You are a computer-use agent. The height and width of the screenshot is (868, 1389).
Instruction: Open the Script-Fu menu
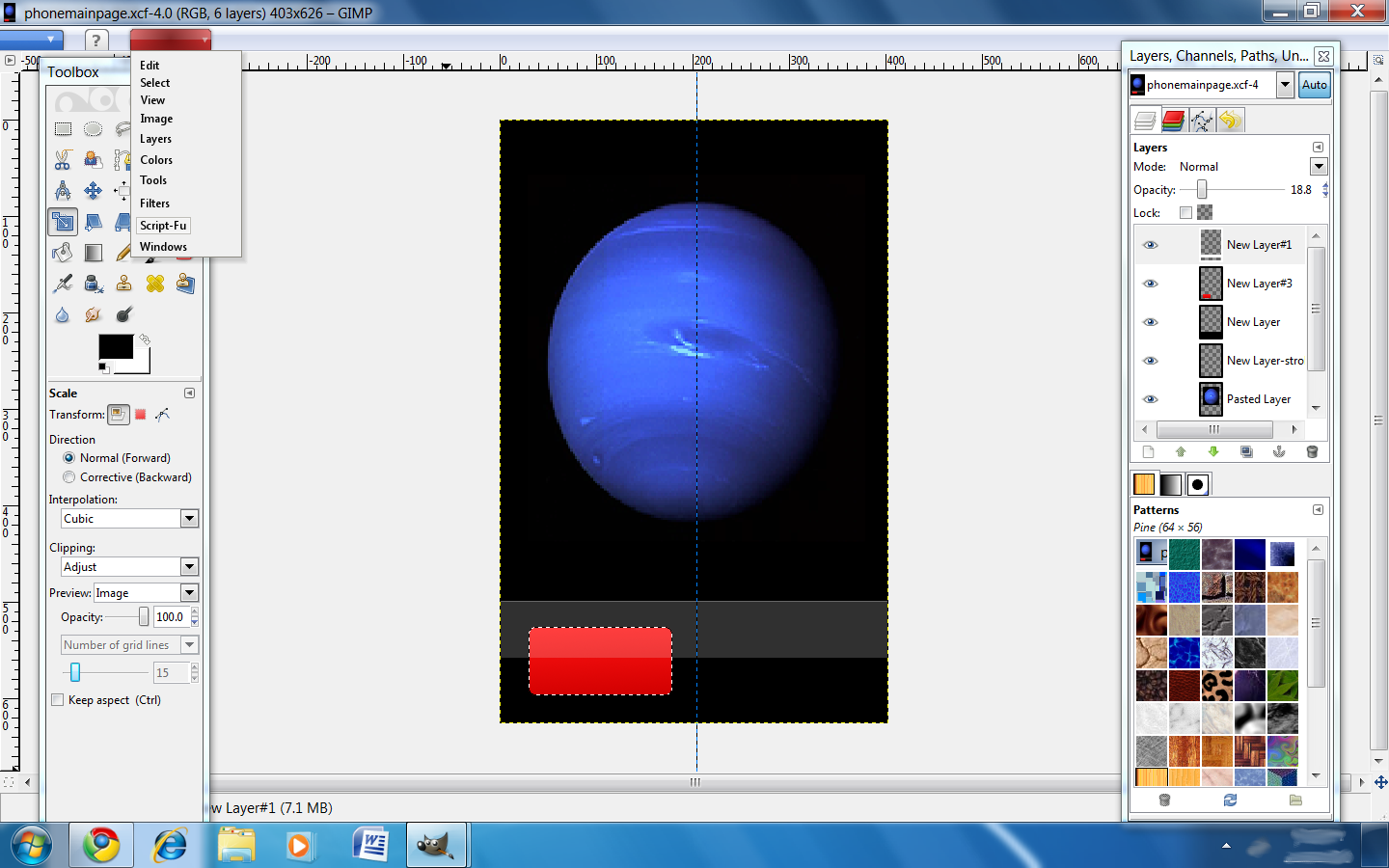(x=163, y=225)
